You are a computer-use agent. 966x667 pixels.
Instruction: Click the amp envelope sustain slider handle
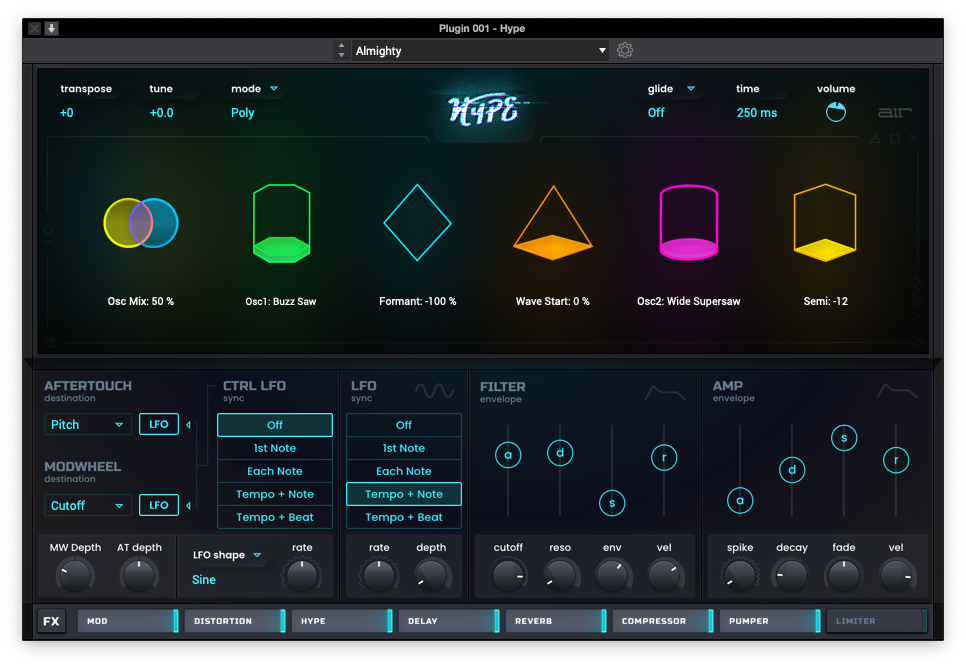coord(844,438)
